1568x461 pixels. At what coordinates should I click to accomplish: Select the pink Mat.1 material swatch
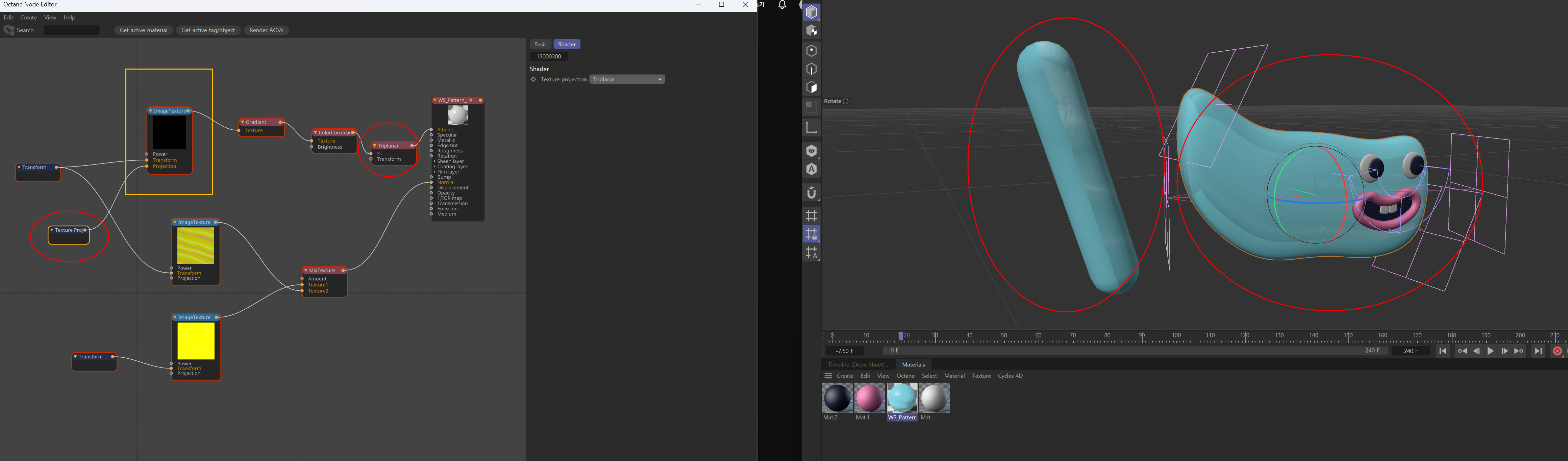(870, 399)
